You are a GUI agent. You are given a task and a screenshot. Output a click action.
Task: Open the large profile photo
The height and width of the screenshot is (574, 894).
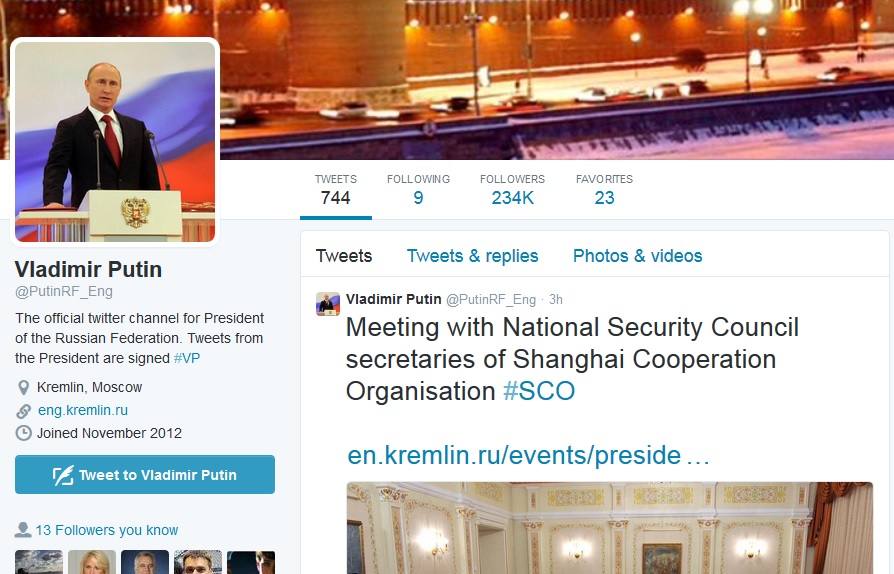click(115, 142)
